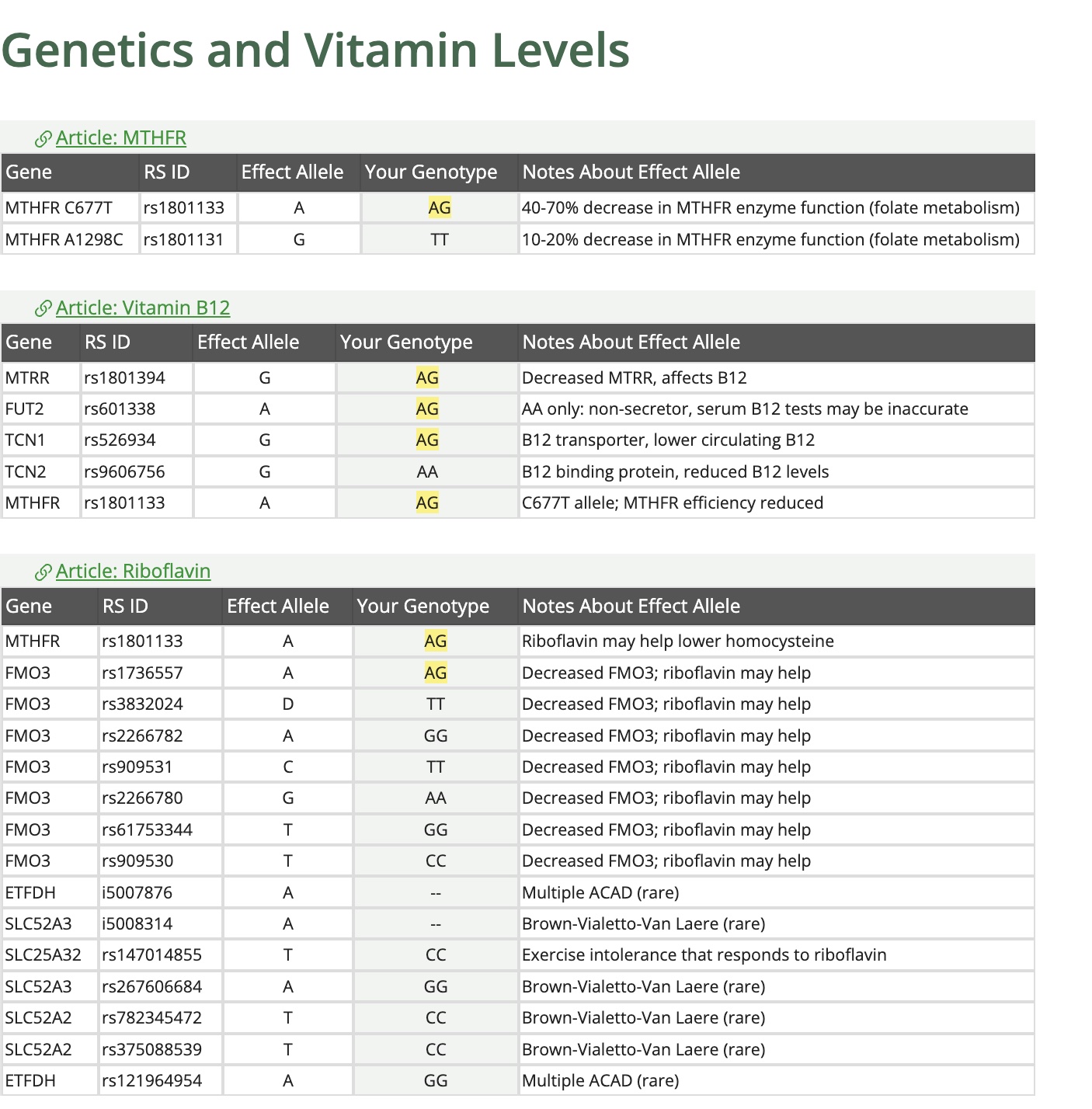Select the 'Exercise intolerance that responds to riboflavin' note

(704, 954)
